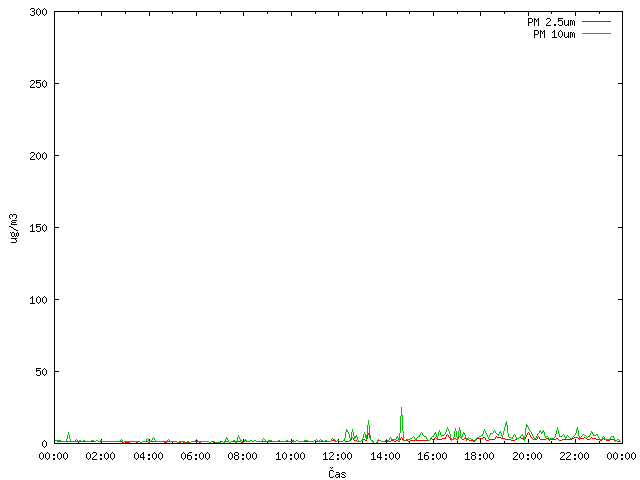Click the Čas x-axis label

(x=337, y=473)
